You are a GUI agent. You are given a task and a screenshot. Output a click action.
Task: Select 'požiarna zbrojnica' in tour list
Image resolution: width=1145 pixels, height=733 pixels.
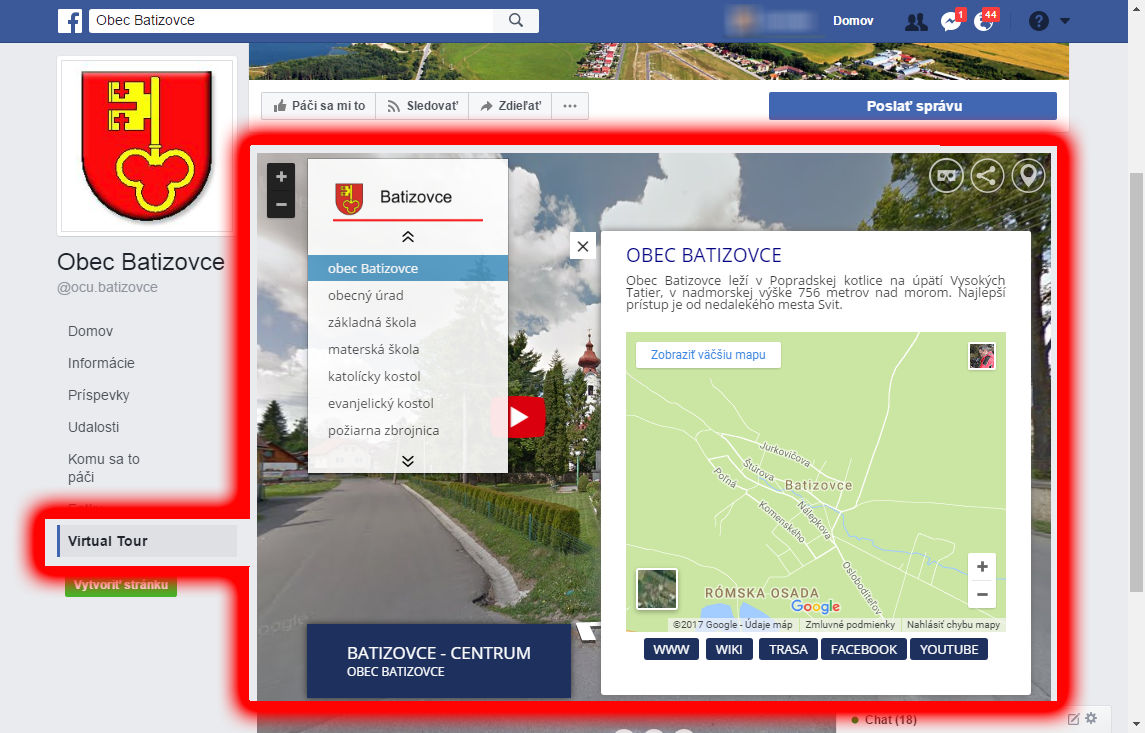click(x=407, y=430)
